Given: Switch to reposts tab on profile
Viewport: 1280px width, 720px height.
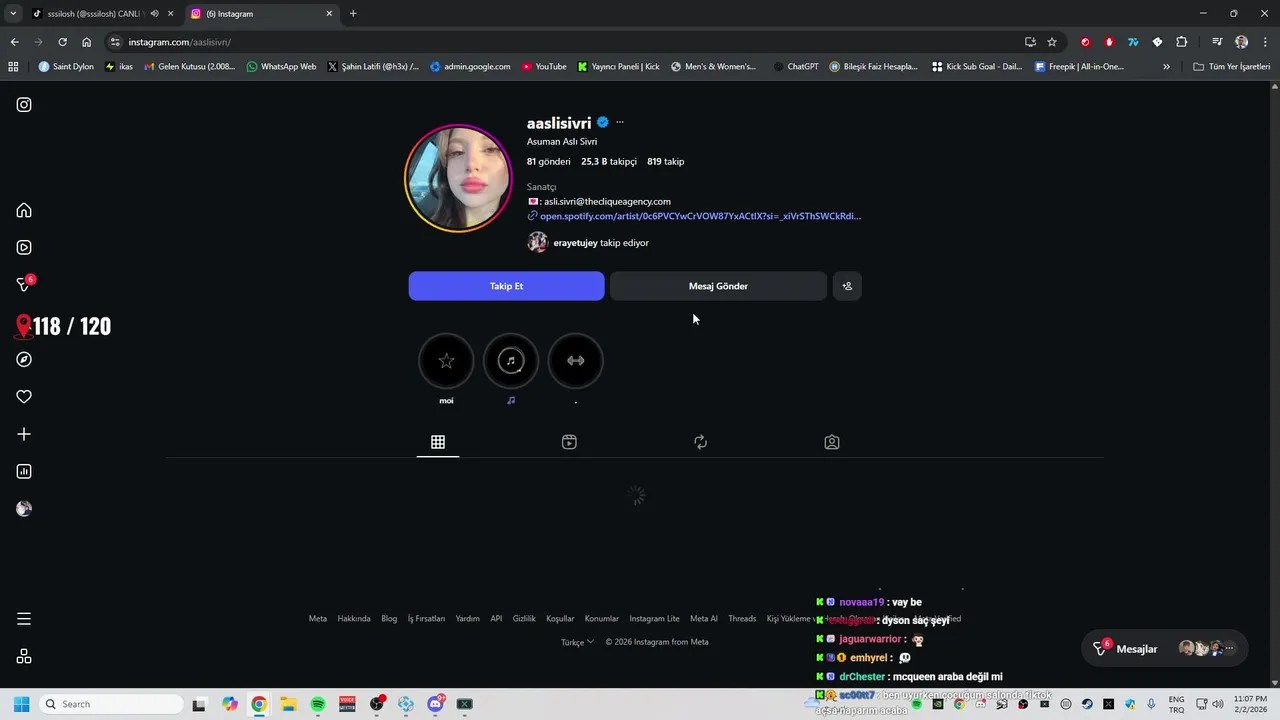Looking at the screenshot, I should 700,442.
